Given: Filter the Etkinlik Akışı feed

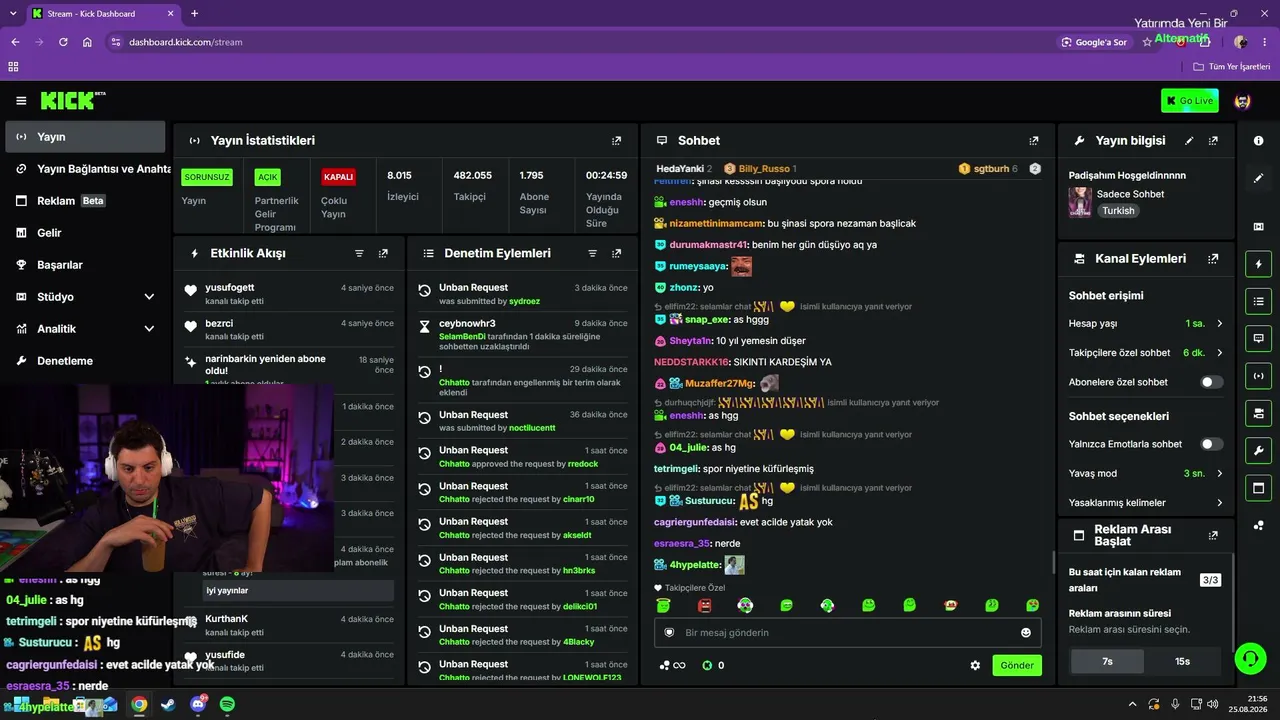Looking at the screenshot, I should click(x=359, y=254).
